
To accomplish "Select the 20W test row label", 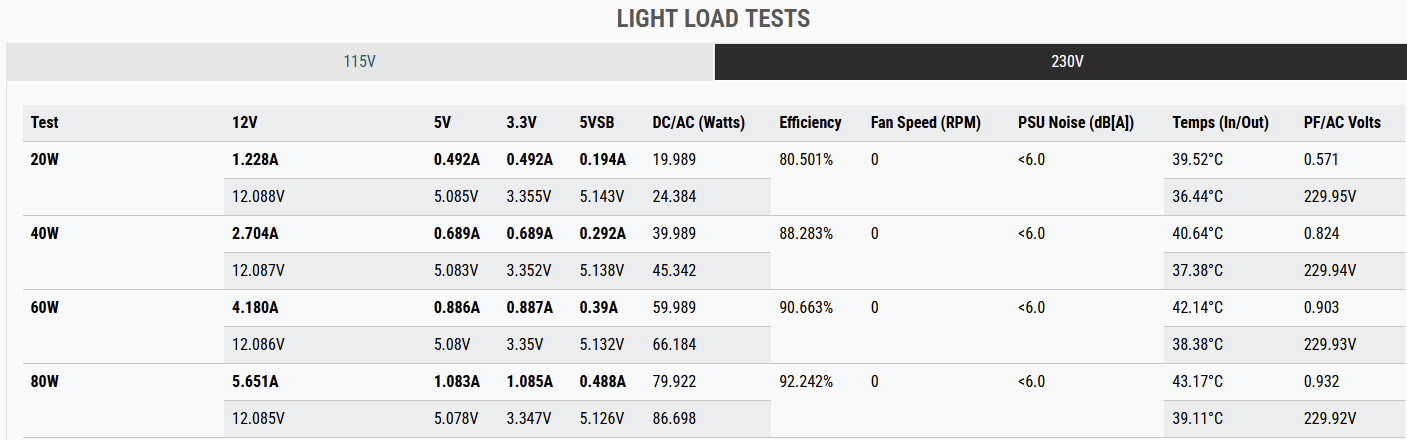I will pos(45,160).
